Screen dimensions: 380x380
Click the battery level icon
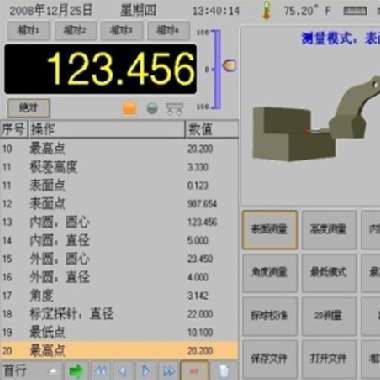point(355,11)
